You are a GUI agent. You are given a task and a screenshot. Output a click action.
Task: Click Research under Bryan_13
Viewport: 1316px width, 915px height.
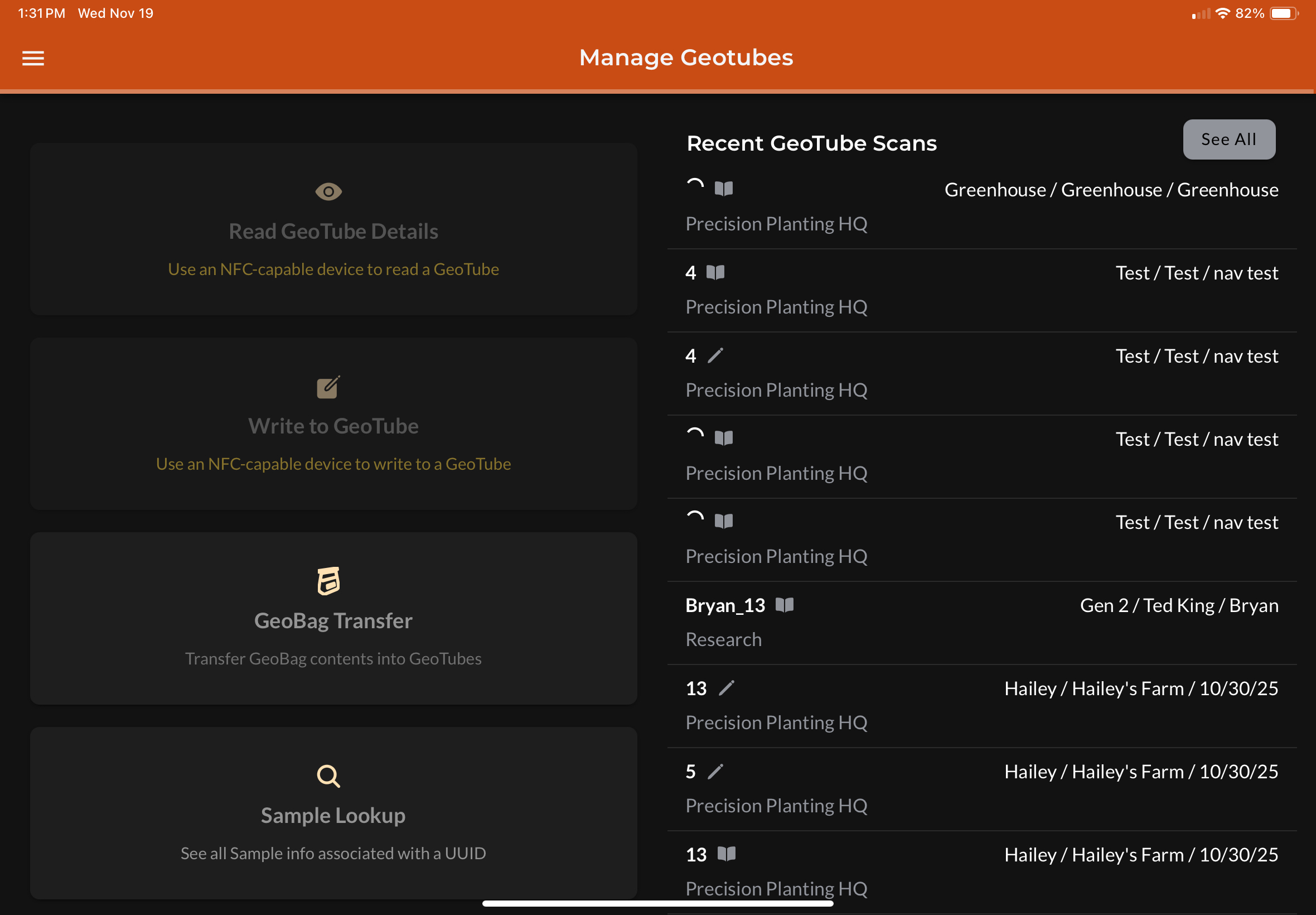tap(724, 639)
